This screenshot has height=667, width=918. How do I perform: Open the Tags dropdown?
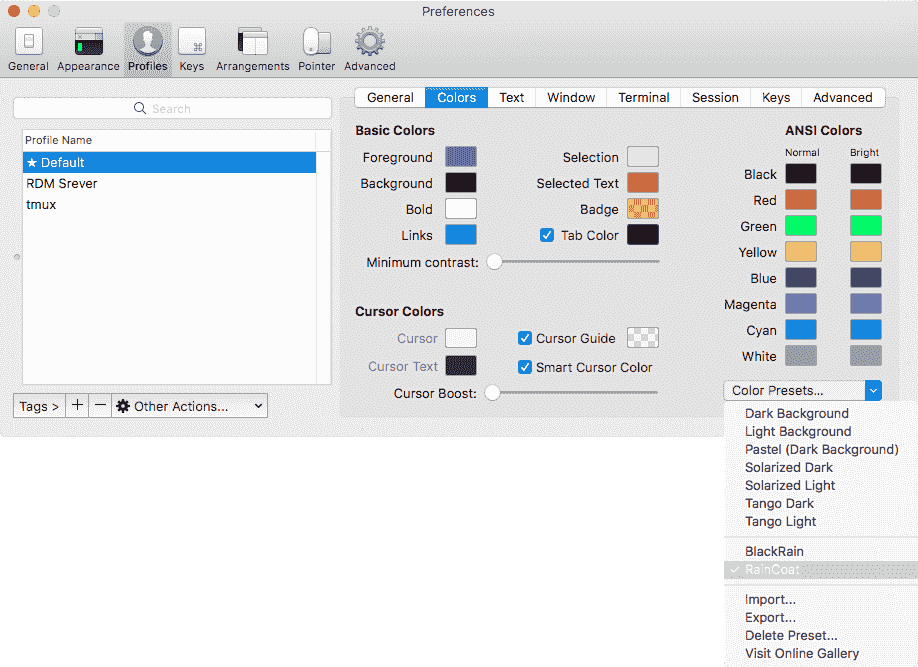[38, 406]
